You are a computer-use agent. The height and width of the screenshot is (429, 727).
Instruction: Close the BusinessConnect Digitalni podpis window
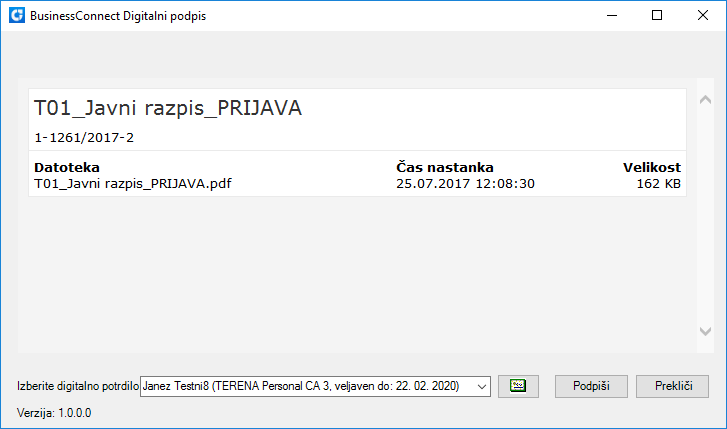(x=702, y=15)
